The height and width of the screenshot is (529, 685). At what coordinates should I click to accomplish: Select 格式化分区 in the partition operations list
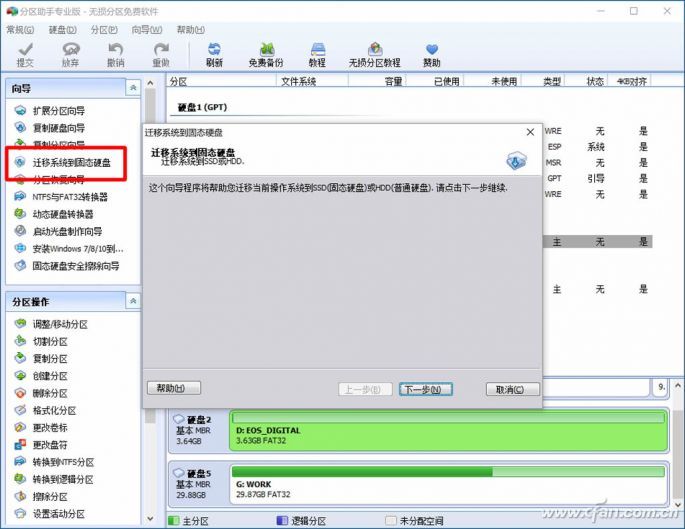click(x=56, y=410)
